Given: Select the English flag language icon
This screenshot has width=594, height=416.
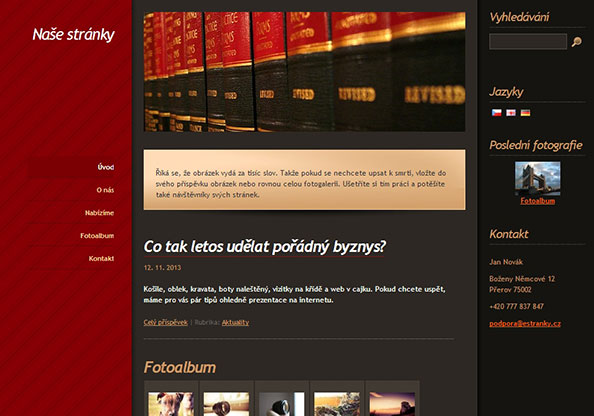Looking at the screenshot, I should [511, 113].
